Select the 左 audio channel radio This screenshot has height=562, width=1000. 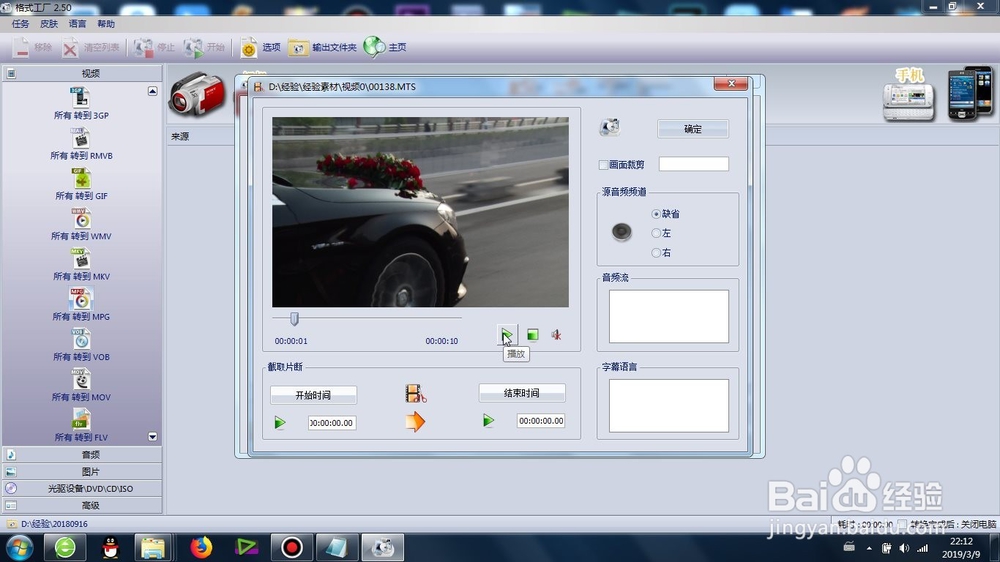click(x=656, y=233)
